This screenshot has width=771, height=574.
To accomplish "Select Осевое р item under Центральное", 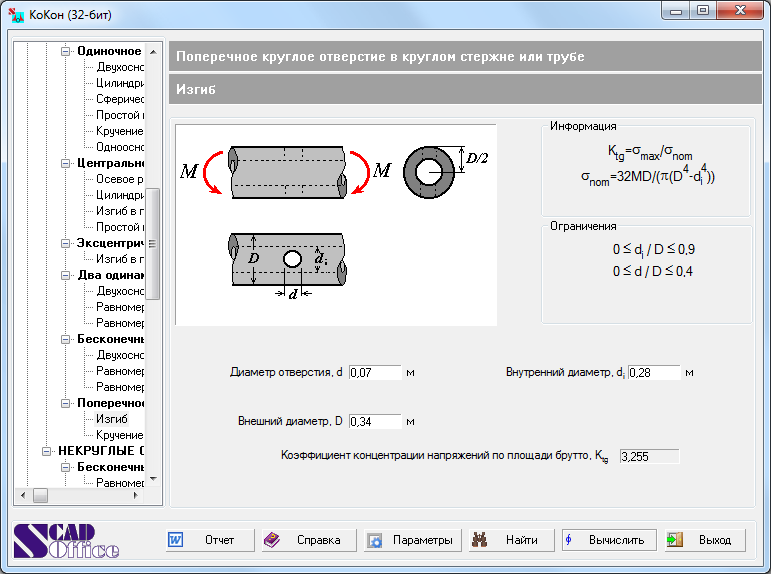I will (x=119, y=179).
